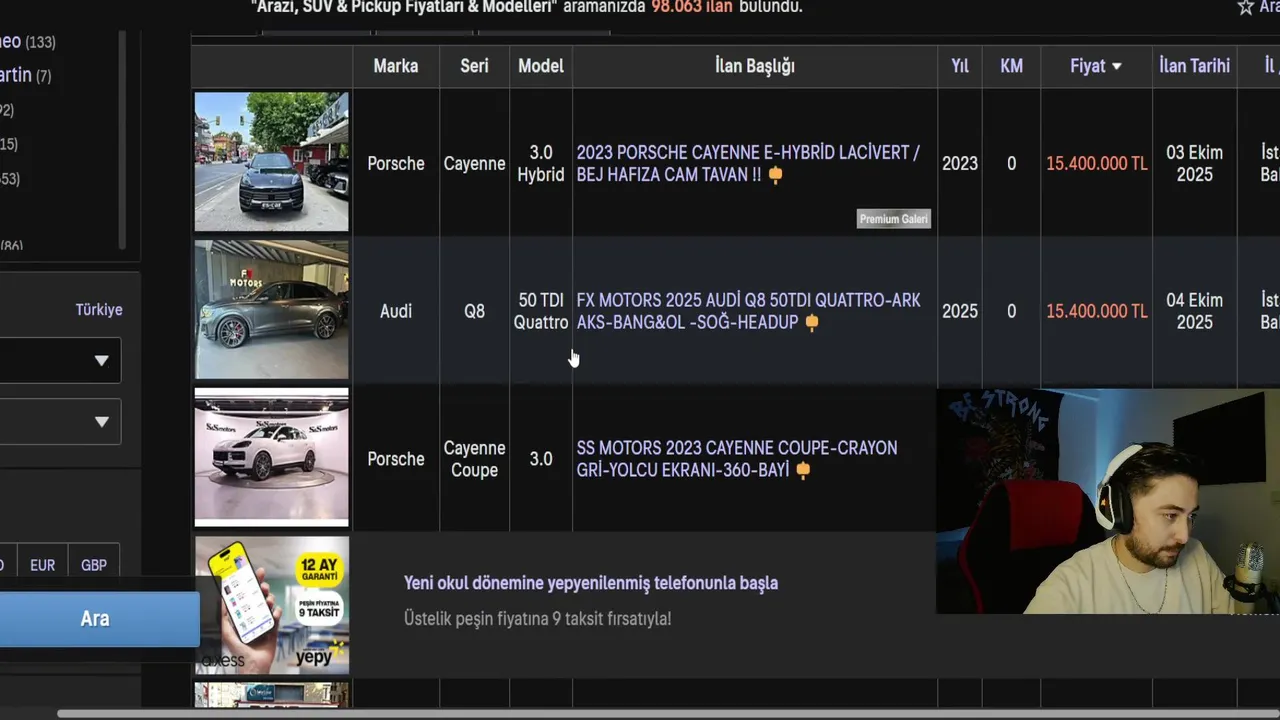Screen dimensions: 1280x720
Task: Open the second dropdown below Türkiye
Action: [x=58, y=422]
